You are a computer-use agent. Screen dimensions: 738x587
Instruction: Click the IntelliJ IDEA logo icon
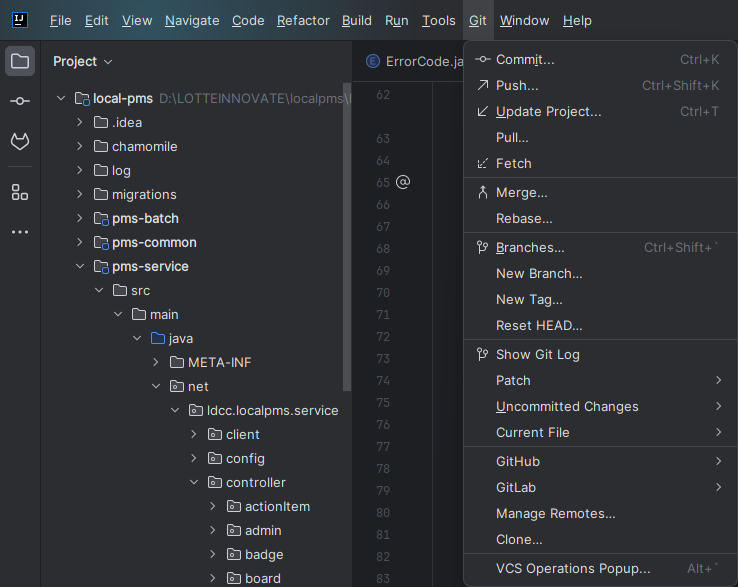(x=20, y=20)
